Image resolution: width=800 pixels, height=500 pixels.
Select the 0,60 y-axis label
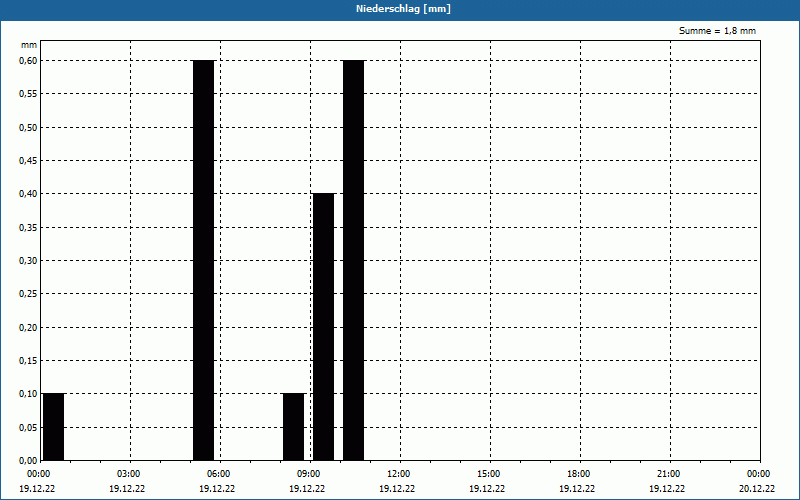(x=28, y=61)
